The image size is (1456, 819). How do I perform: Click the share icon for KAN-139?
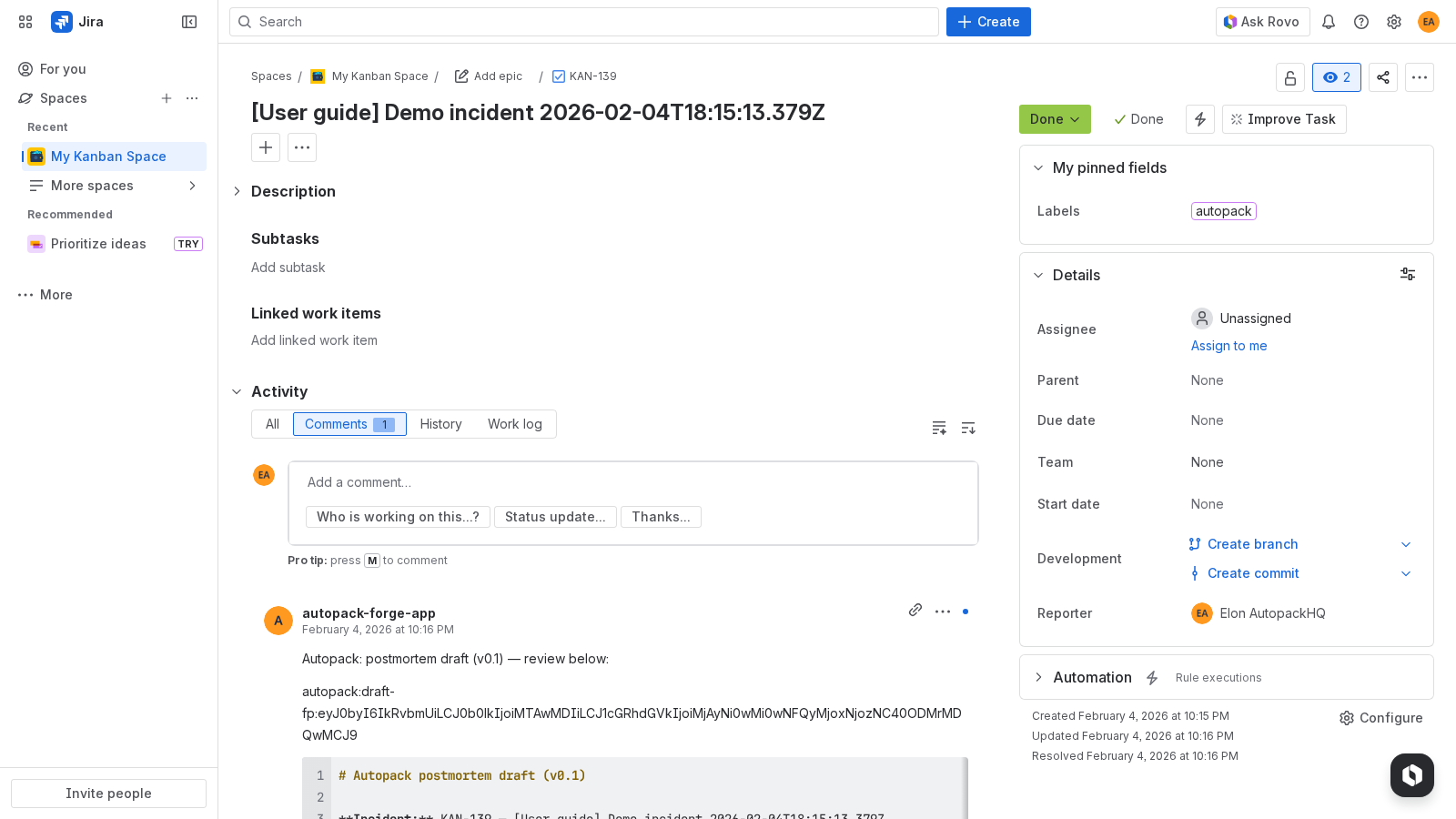point(1382,77)
